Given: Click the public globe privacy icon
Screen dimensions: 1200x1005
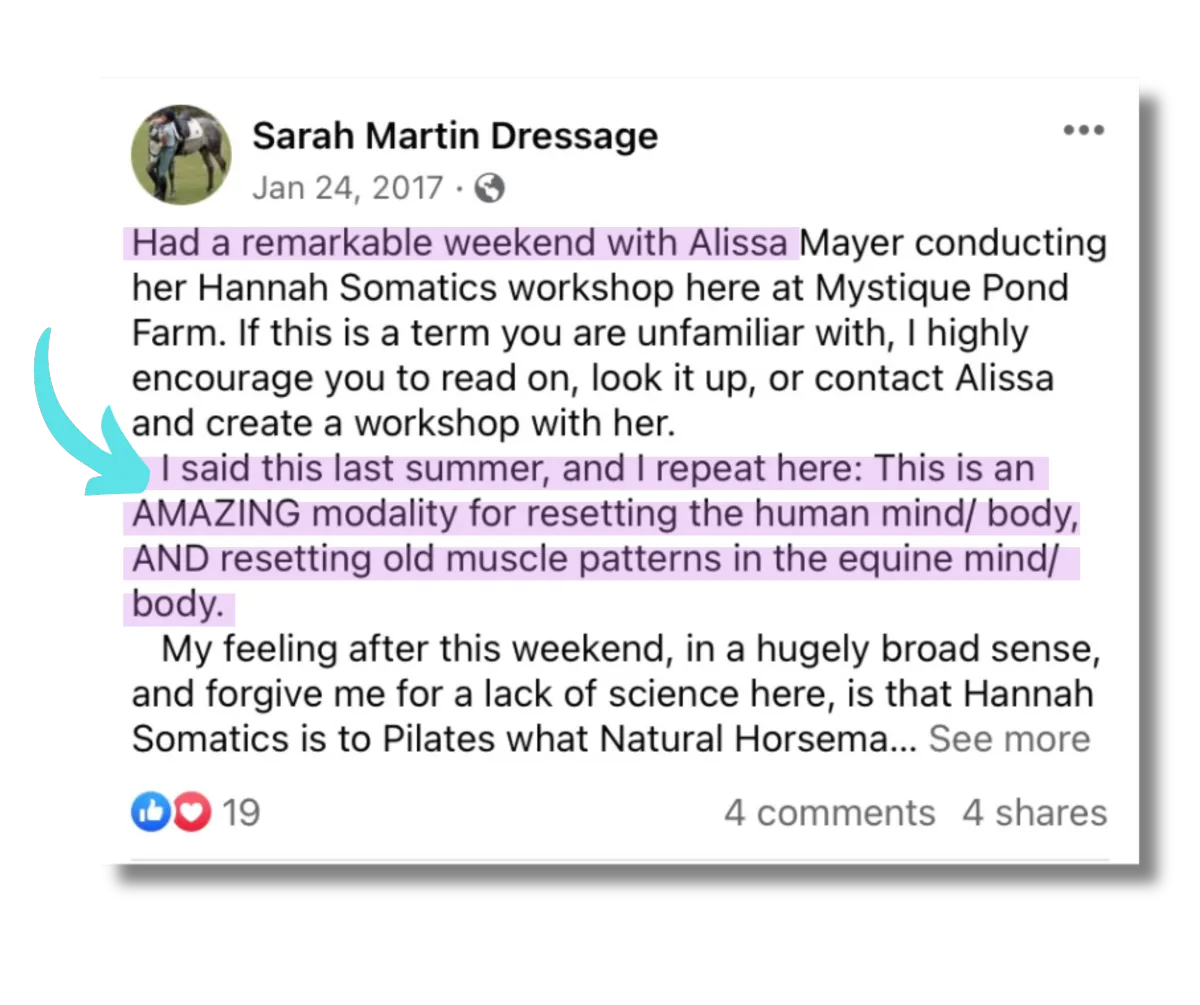Looking at the screenshot, I should [x=489, y=188].
